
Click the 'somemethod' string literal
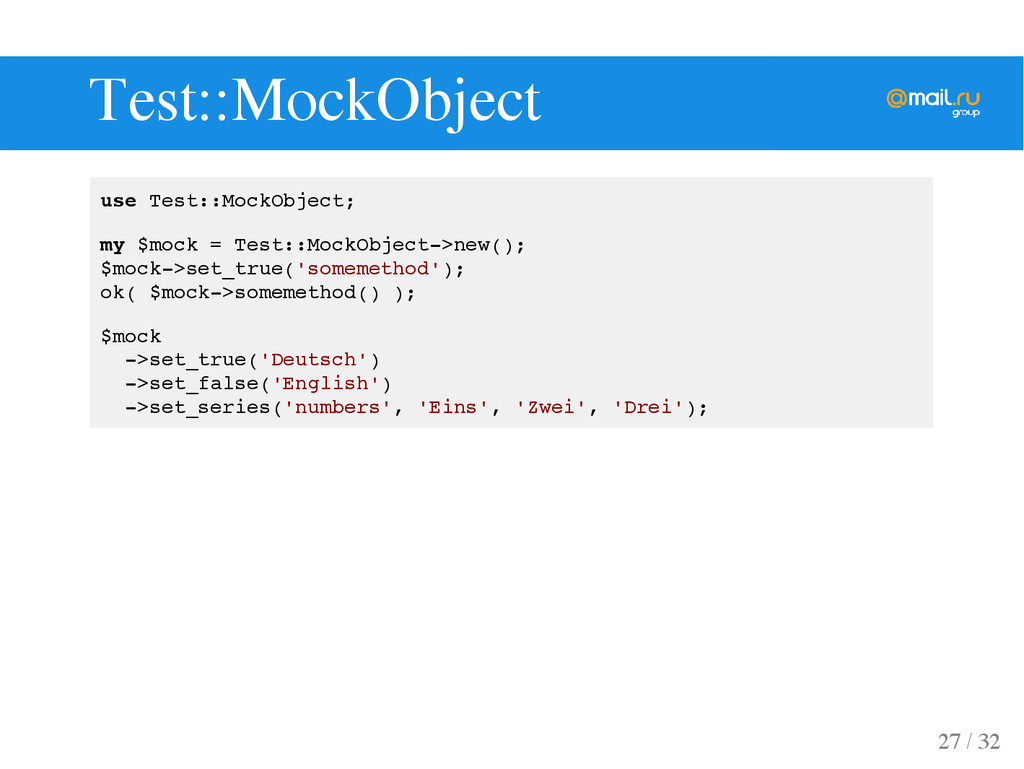[x=368, y=269]
